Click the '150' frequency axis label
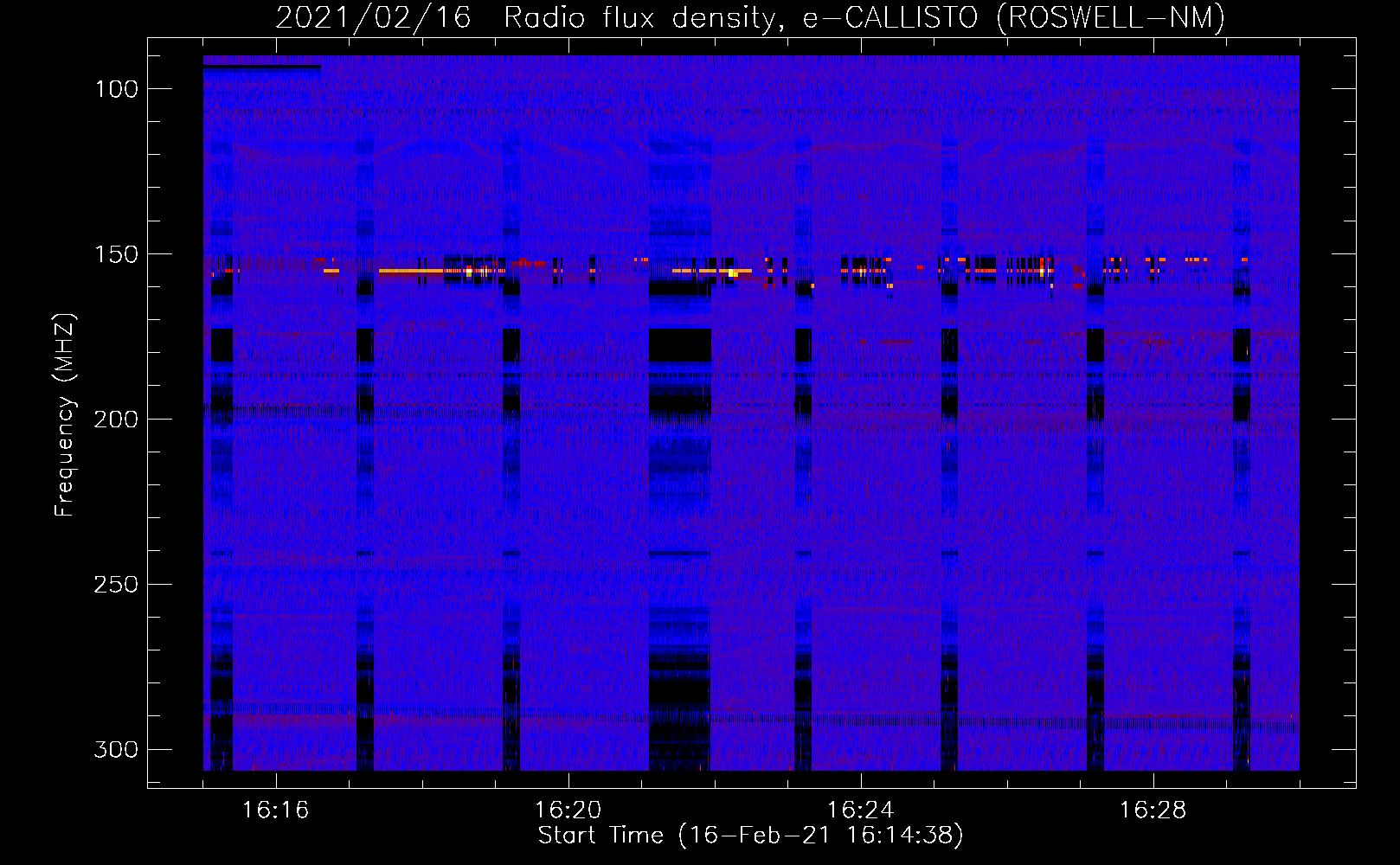 click(116, 254)
